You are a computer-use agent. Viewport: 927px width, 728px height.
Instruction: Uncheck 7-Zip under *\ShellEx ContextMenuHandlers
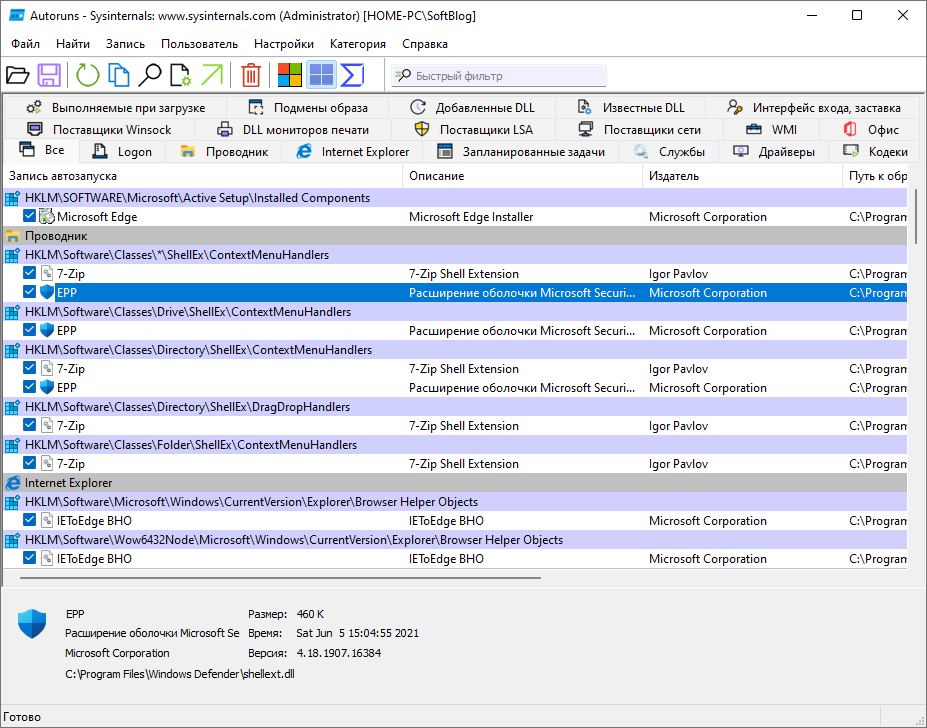coord(30,273)
